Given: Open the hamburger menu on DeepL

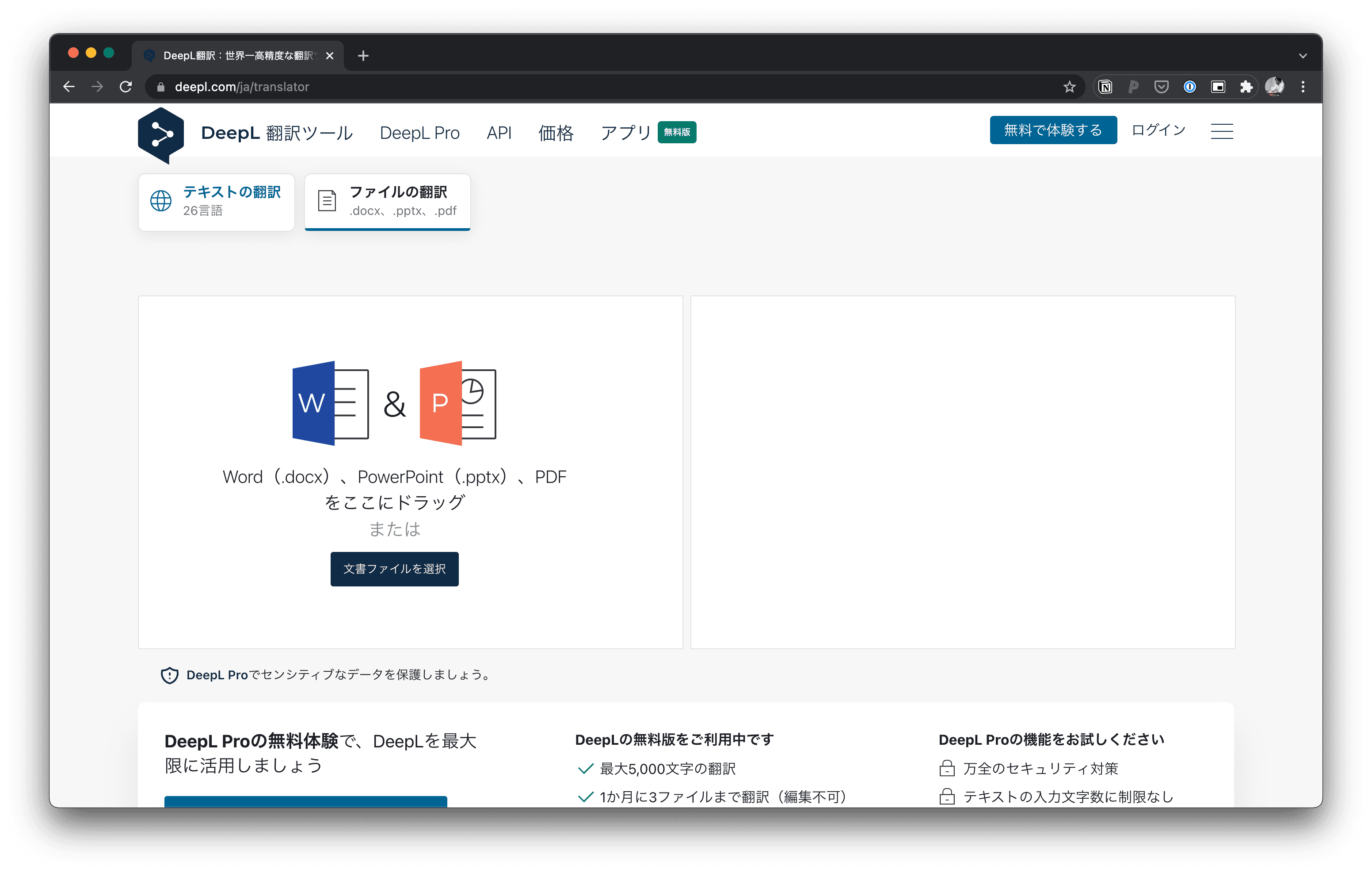Looking at the screenshot, I should coord(1222,131).
